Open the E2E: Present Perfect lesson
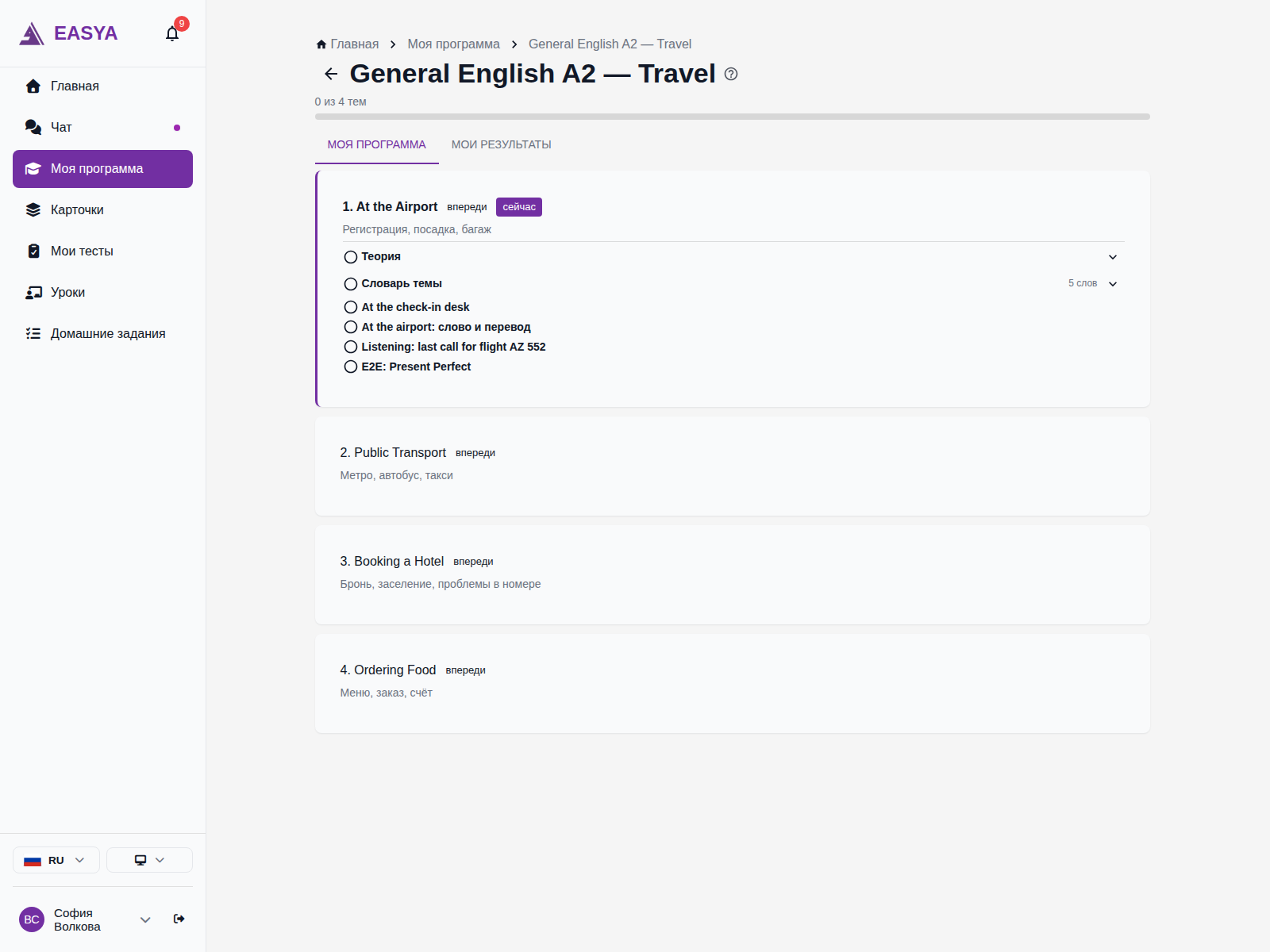 pos(416,367)
